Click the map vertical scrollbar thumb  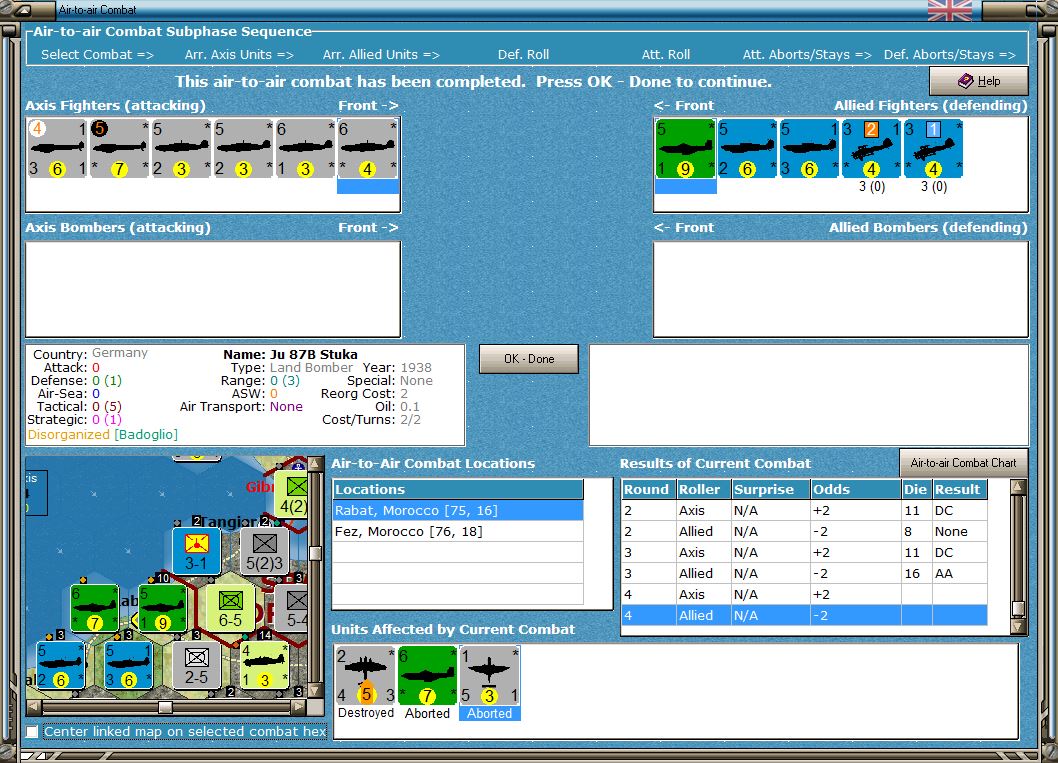[x=315, y=553]
